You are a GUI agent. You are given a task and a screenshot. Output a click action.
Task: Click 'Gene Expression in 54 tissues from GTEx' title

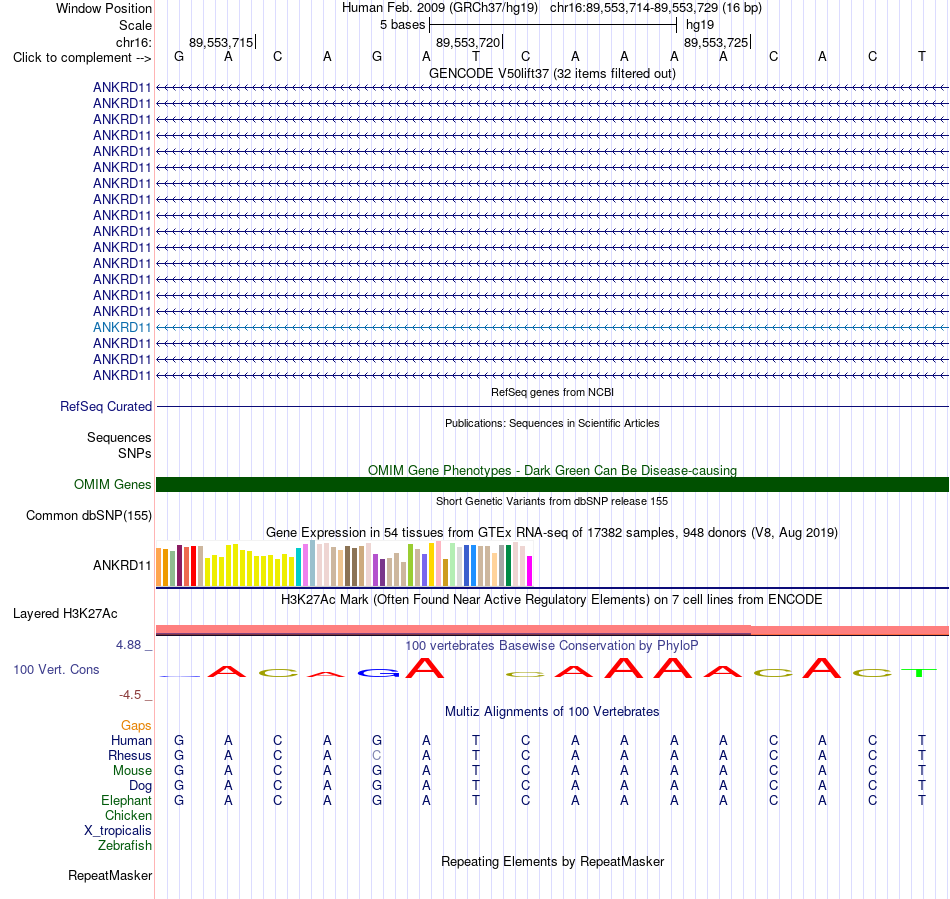point(552,532)
